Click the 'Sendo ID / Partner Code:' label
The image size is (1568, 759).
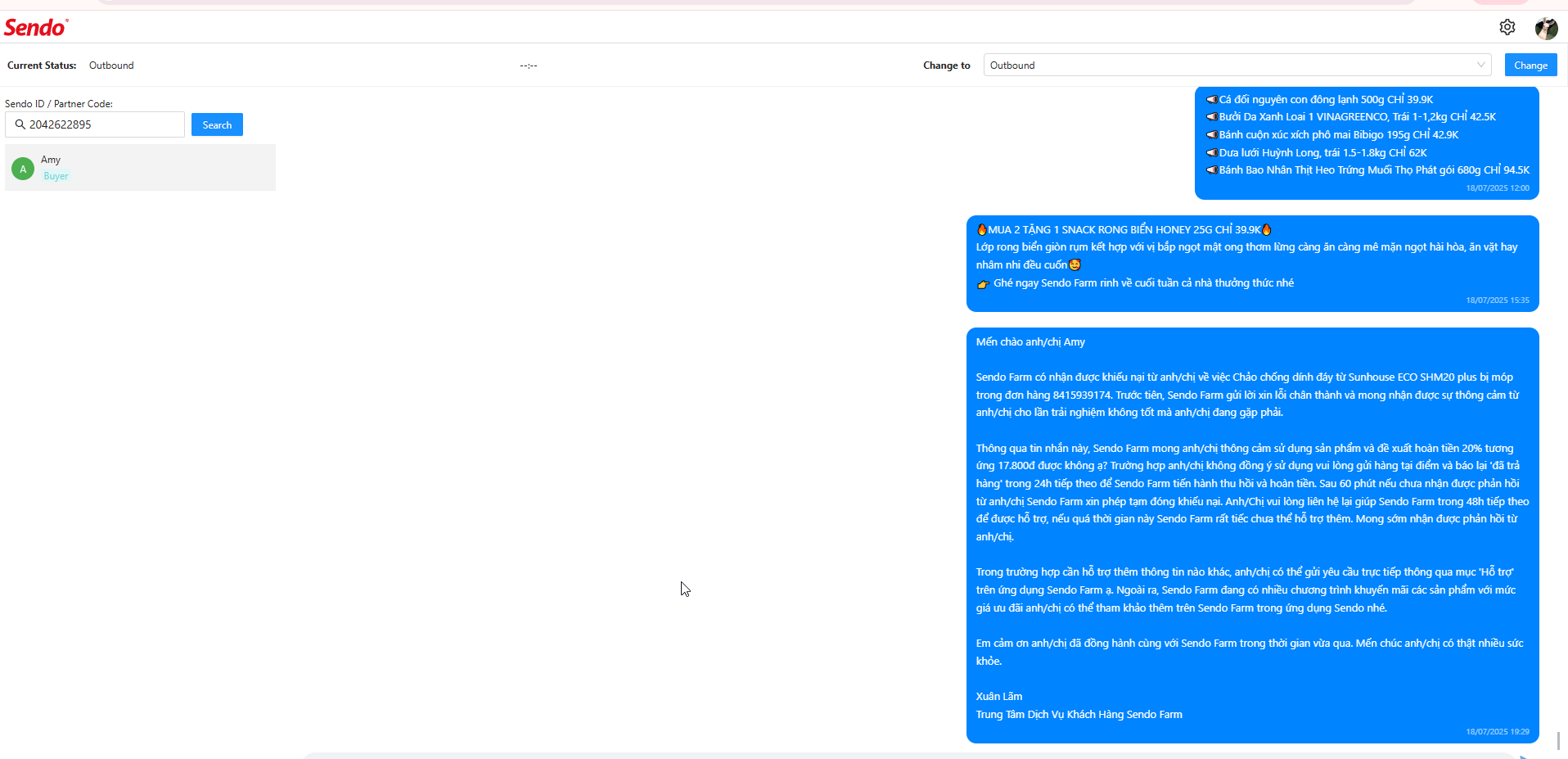(x=59, y=104)
